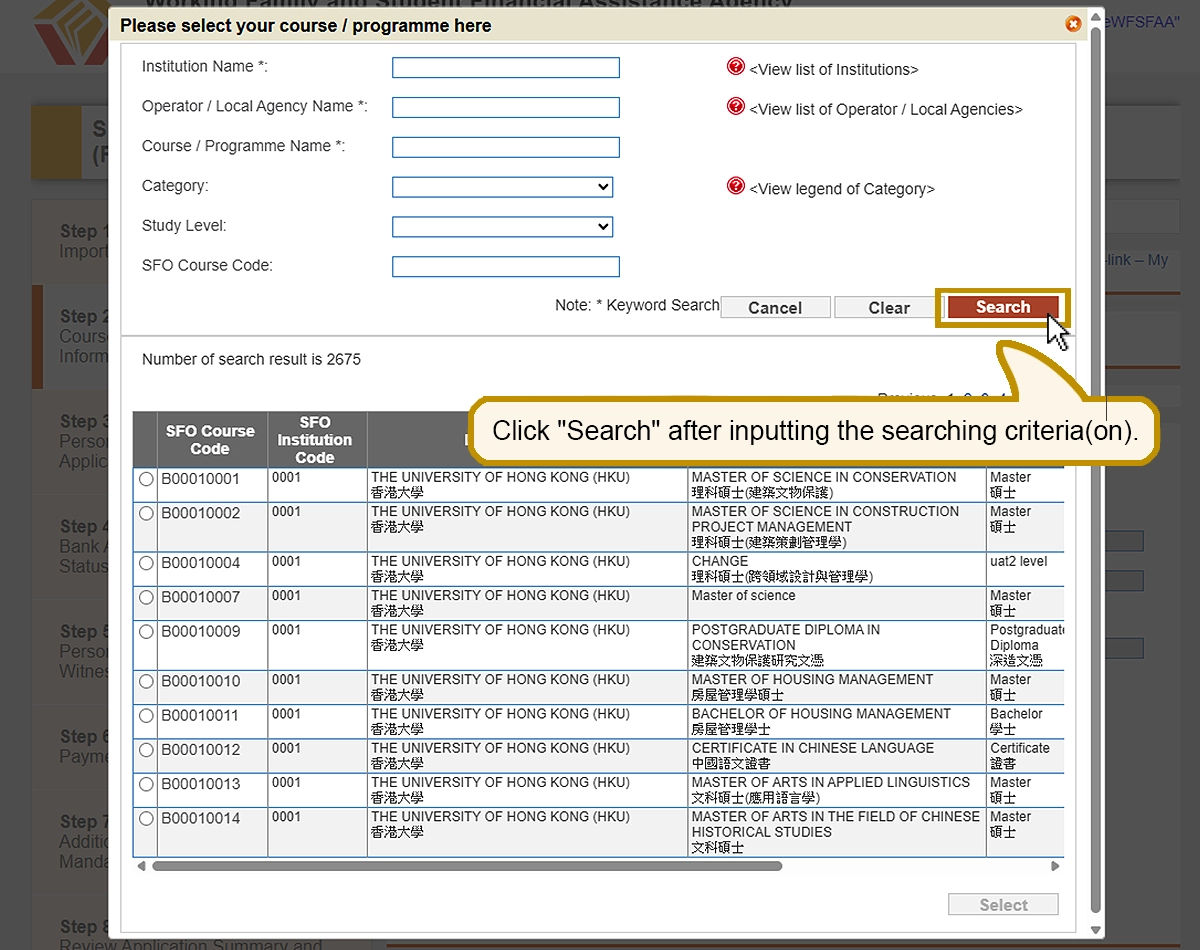Screen dimensions: 1200x950
Task: Focus the Institution Name text field
Action: coord(505,68)
